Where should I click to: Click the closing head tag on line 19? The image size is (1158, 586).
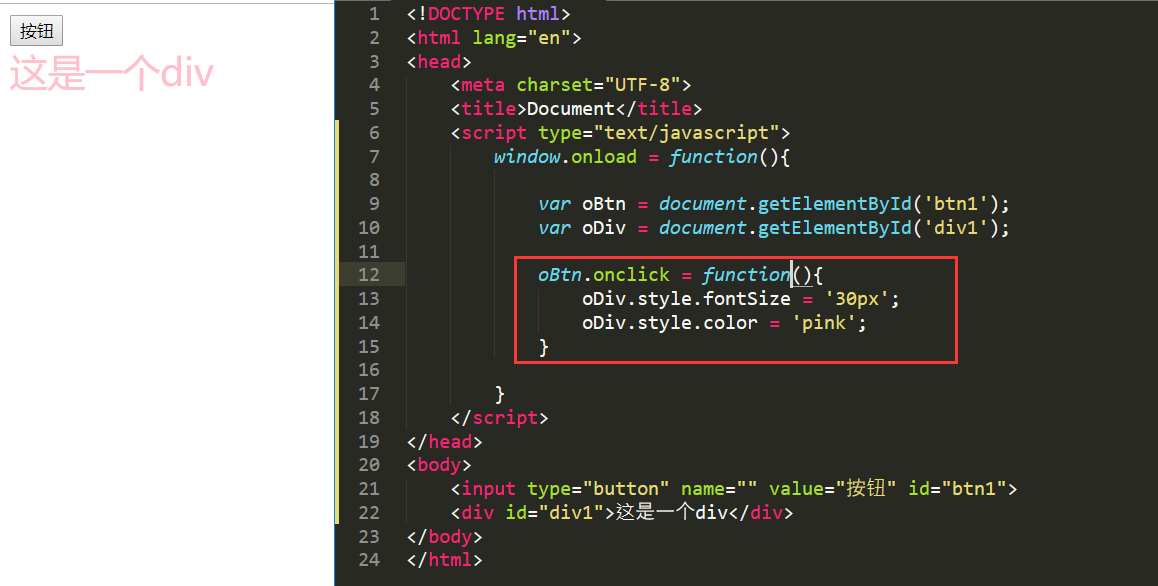click(x=445, y=442)
